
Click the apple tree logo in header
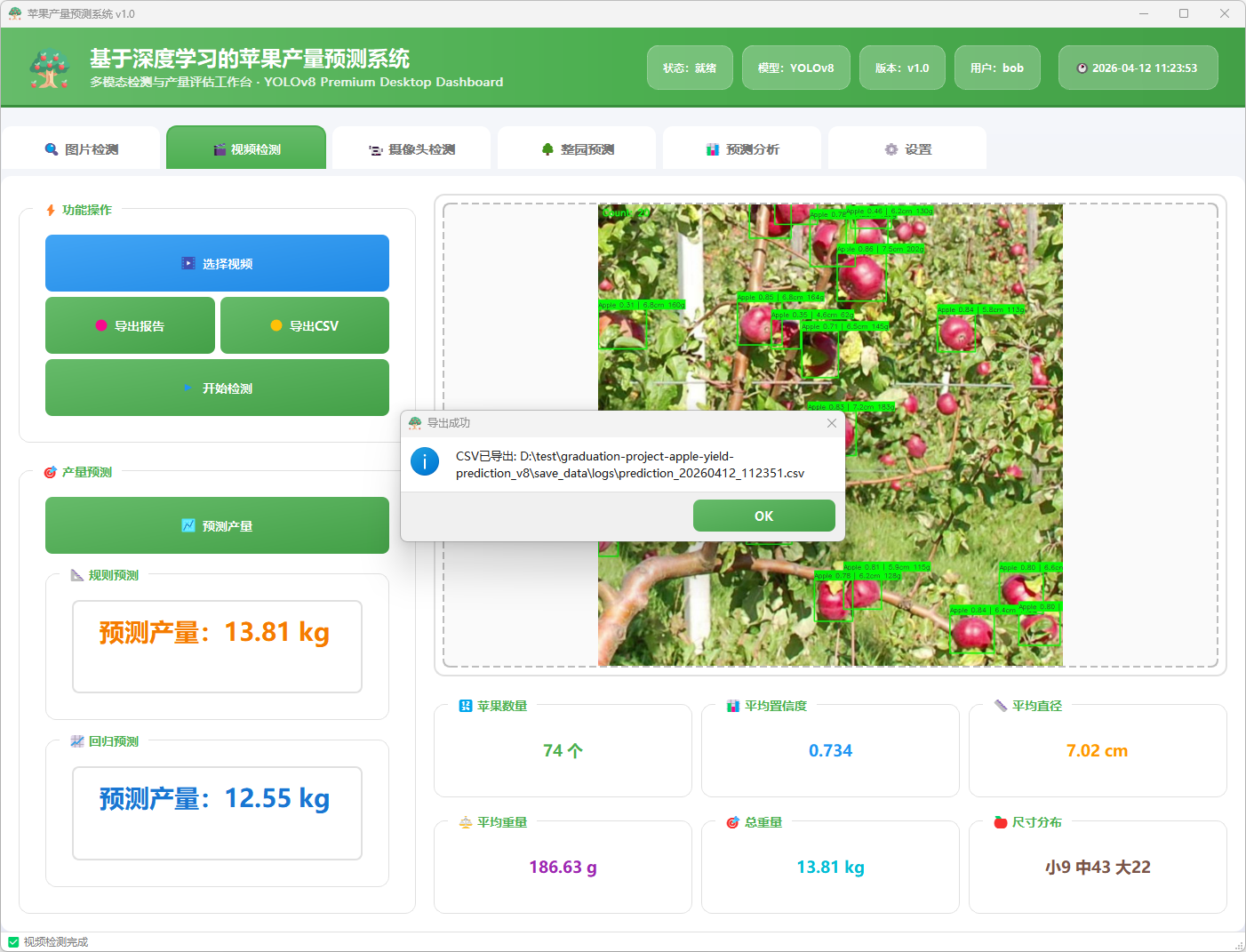(50, 68)
